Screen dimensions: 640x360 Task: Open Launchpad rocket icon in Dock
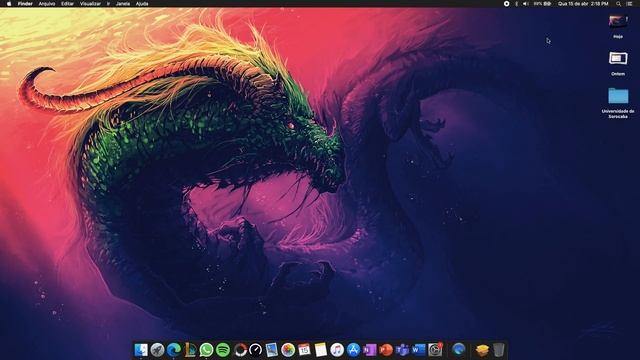[158, 350]
